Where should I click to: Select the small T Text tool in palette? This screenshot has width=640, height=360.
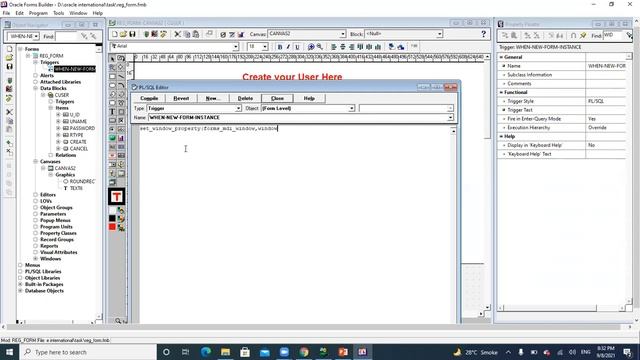click(x=112, y=112)
